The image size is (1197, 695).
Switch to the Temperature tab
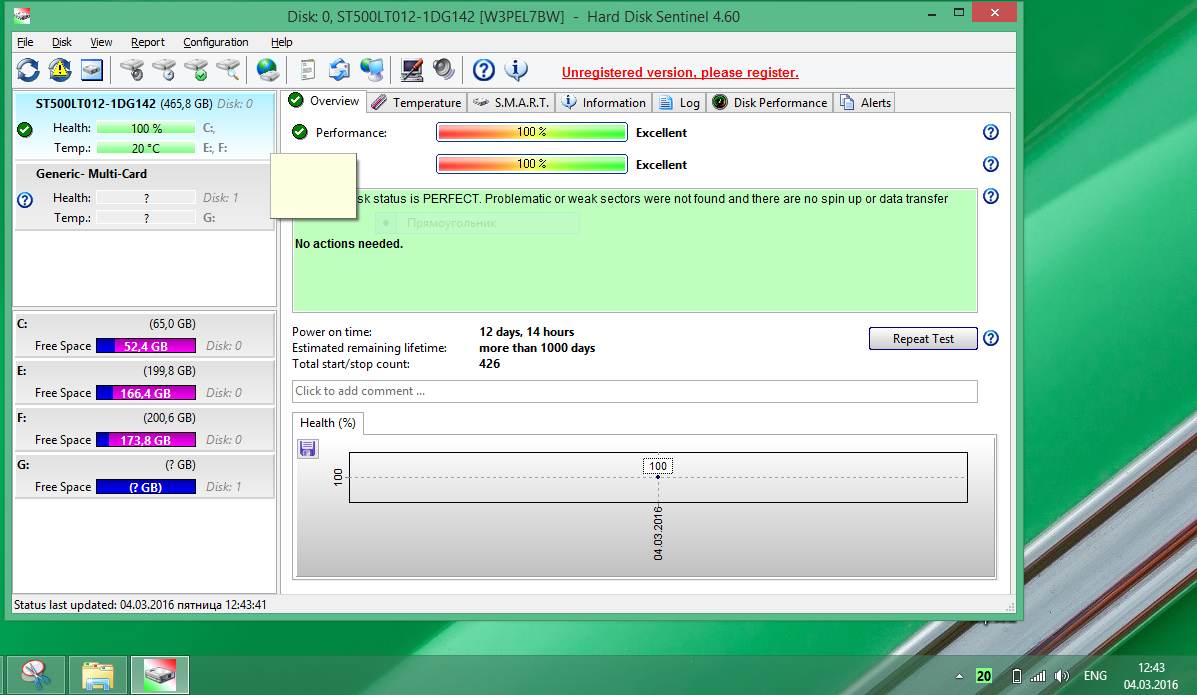416,102
